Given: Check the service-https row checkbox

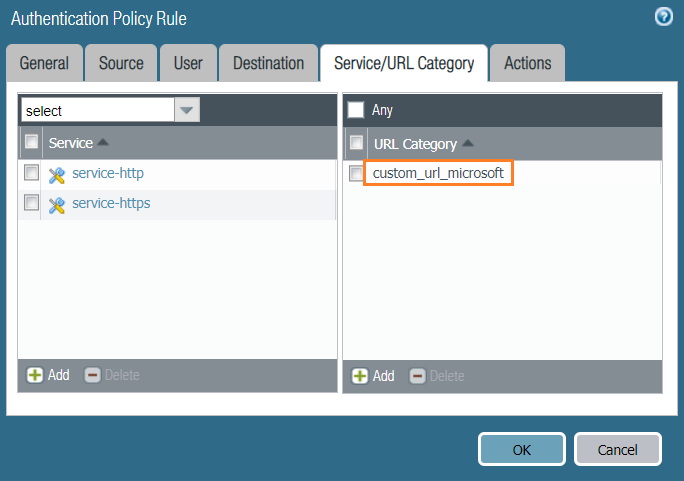Looking at the screenshot, I should 31,203.
